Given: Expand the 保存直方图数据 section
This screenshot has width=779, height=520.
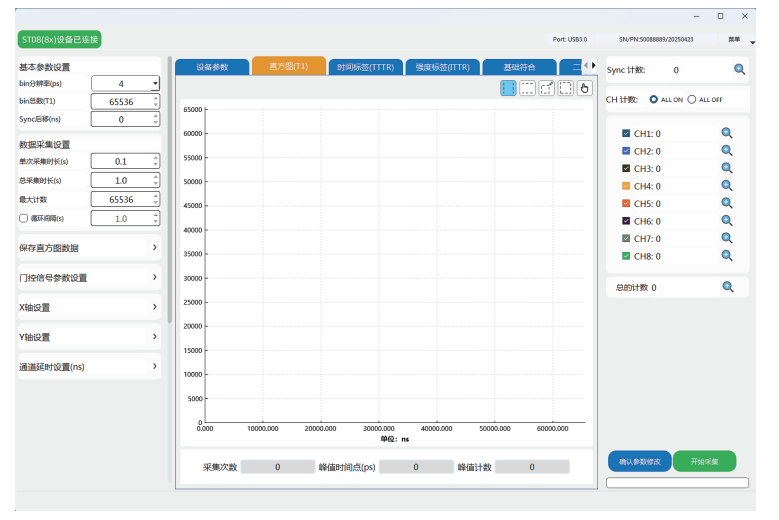Looking at the screenshot, I should [88, 247].
